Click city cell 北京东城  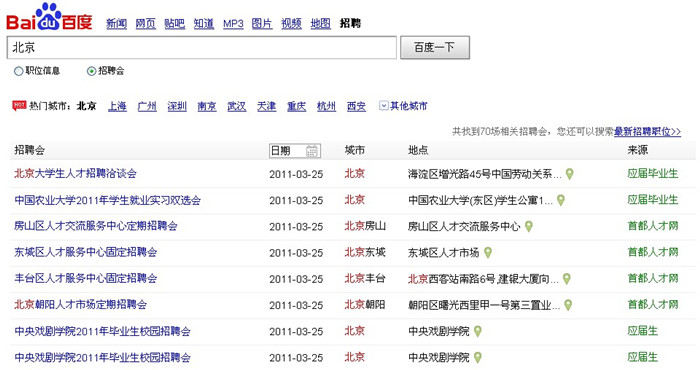pyautogui.click(x=365, y=252)
